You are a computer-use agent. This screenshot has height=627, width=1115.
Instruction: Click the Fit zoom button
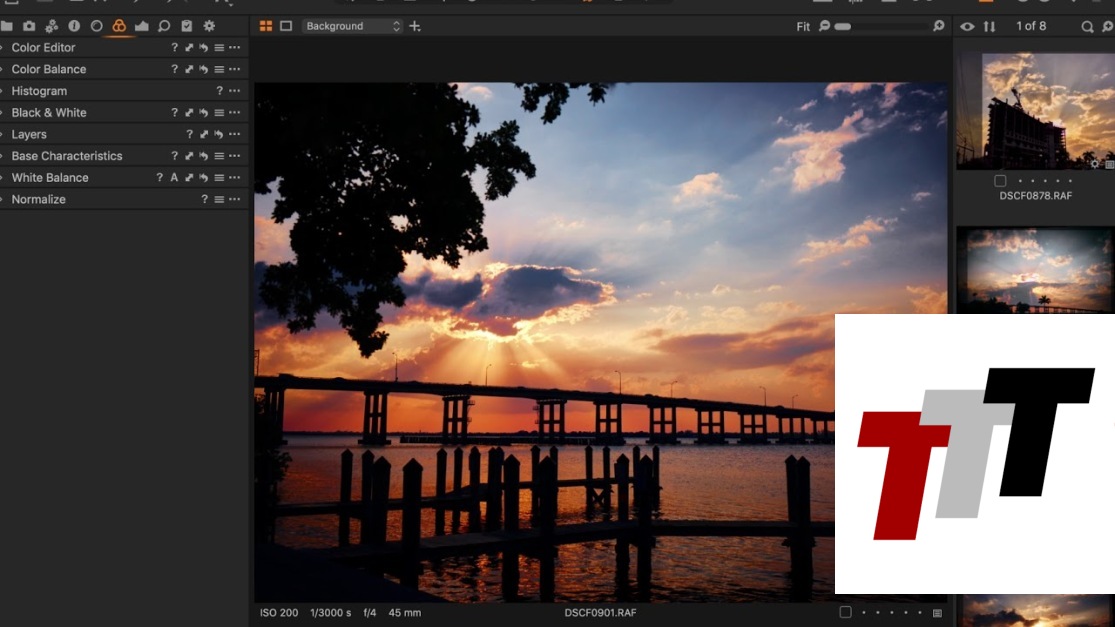(803, 27)
